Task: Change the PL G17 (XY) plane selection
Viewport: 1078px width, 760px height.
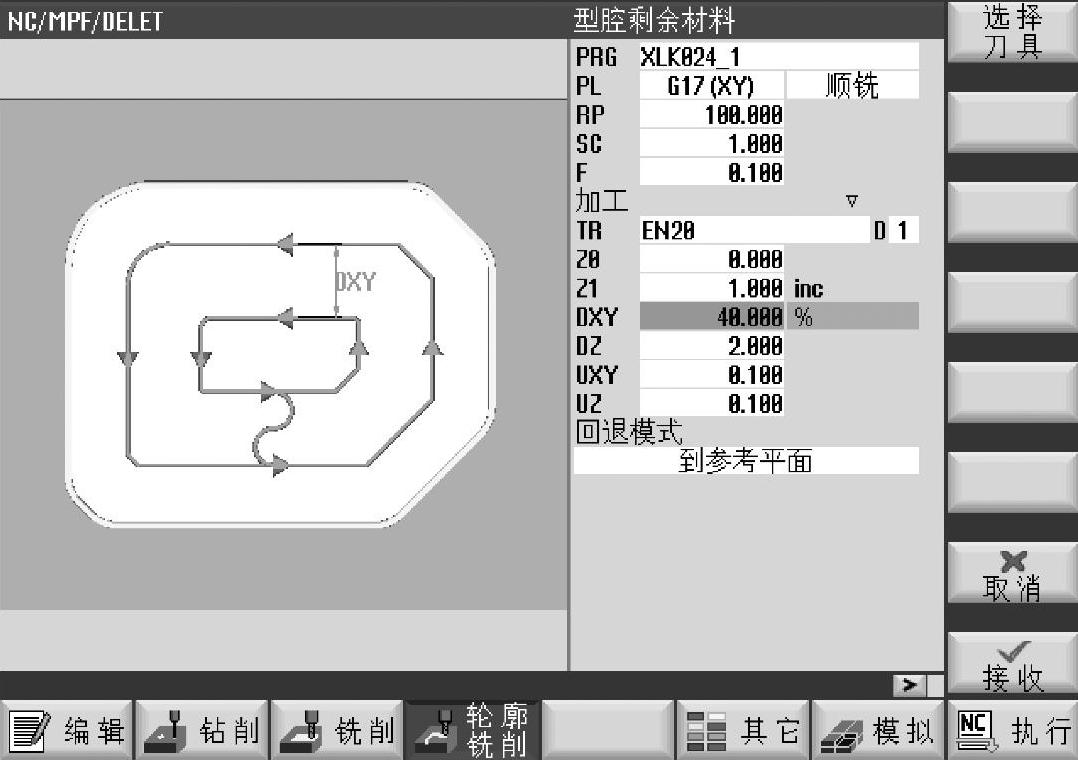Action: [711, 86]
